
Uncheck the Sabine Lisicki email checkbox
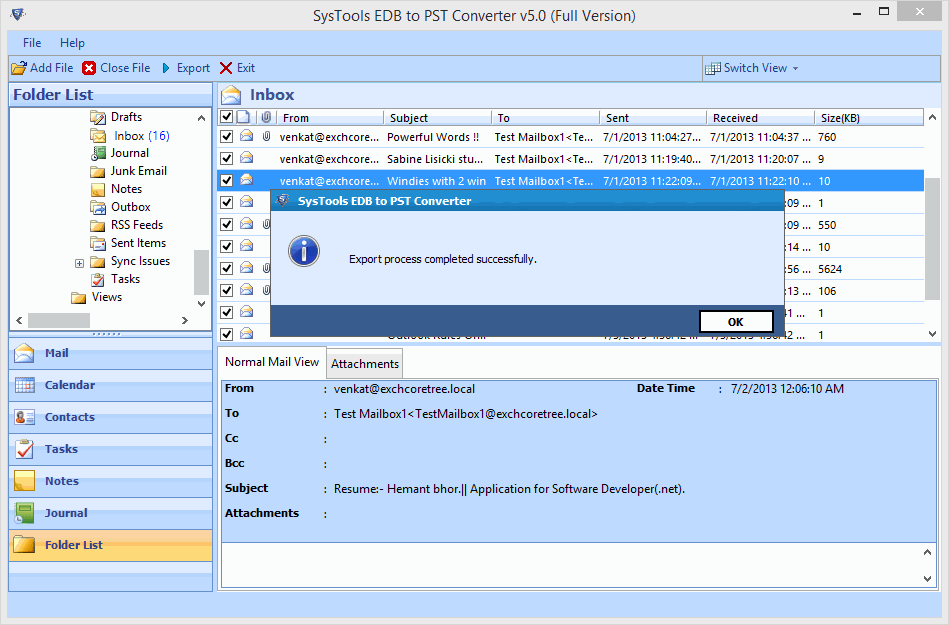click(226, 159)
